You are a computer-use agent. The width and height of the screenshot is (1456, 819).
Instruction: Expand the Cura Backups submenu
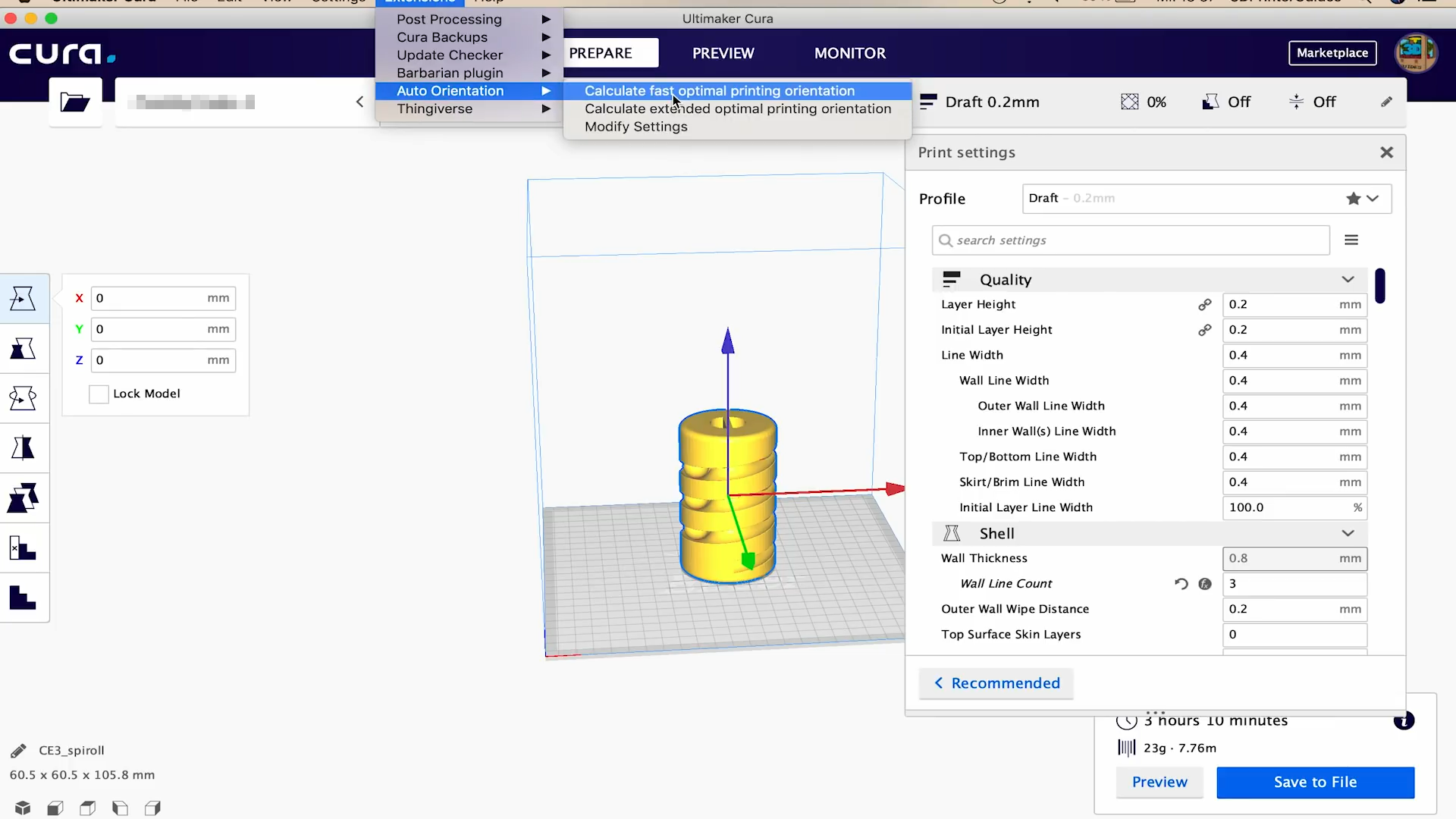point(470,37)
